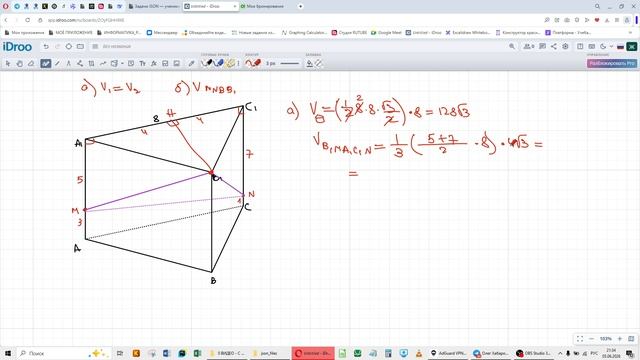
Task: Click the iDroo logo
Action: click(17, 47)
